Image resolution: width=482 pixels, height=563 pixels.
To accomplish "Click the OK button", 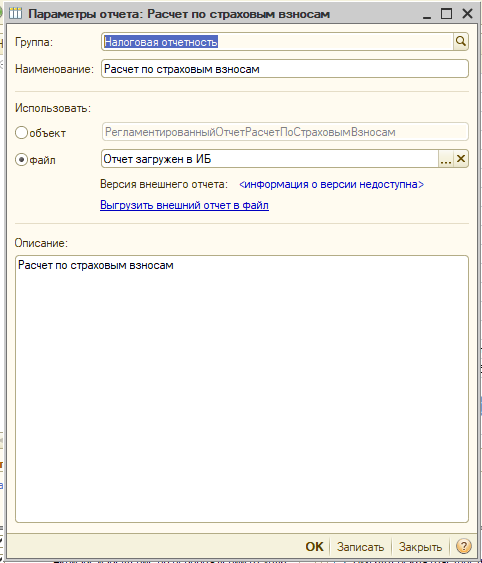I will (x=314, y=546).
